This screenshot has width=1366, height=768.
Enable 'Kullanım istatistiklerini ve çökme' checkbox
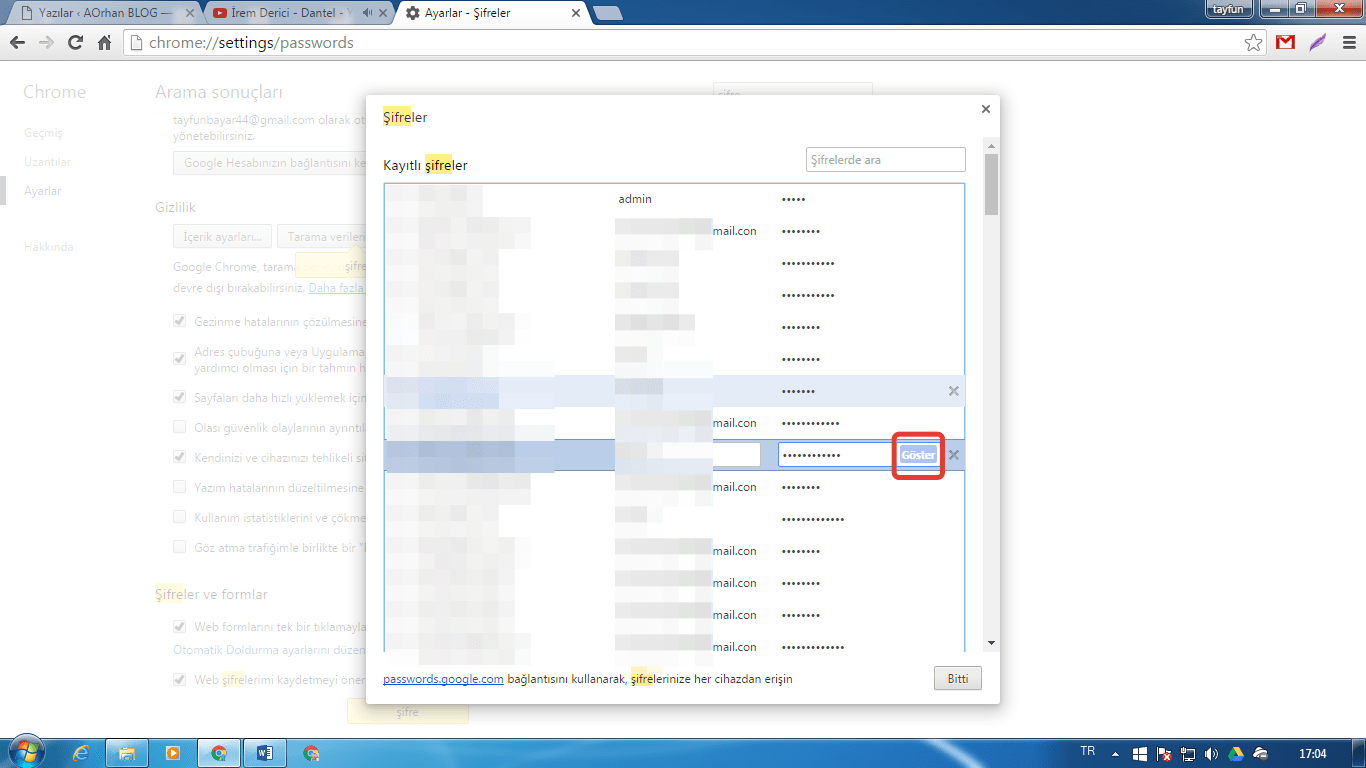click(180, 517)
